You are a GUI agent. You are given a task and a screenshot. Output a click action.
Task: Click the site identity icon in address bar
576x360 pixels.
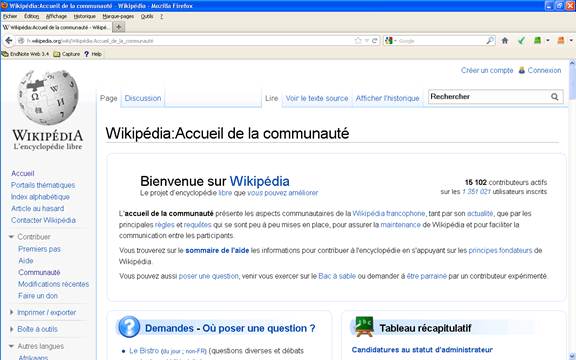(21, 41)
